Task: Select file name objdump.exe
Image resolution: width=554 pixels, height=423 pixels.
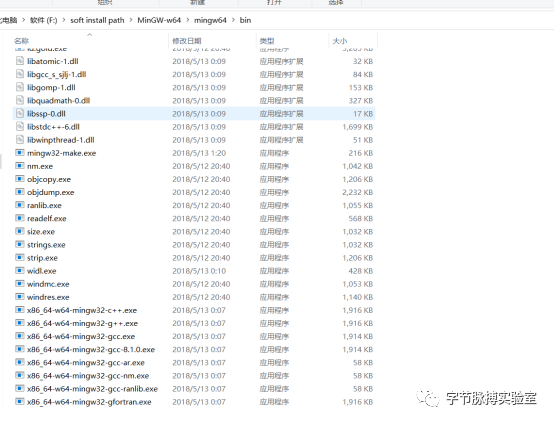Action: pos(51,192)
